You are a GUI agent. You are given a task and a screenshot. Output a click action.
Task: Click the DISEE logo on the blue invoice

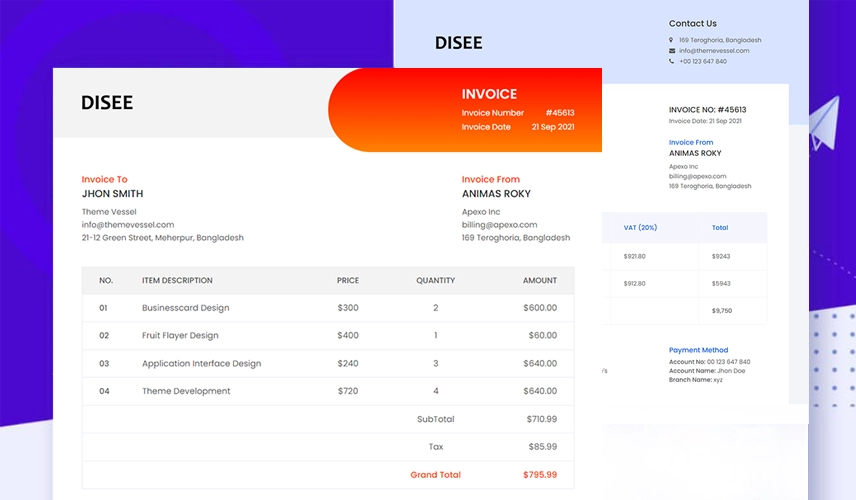pos(458,43)
